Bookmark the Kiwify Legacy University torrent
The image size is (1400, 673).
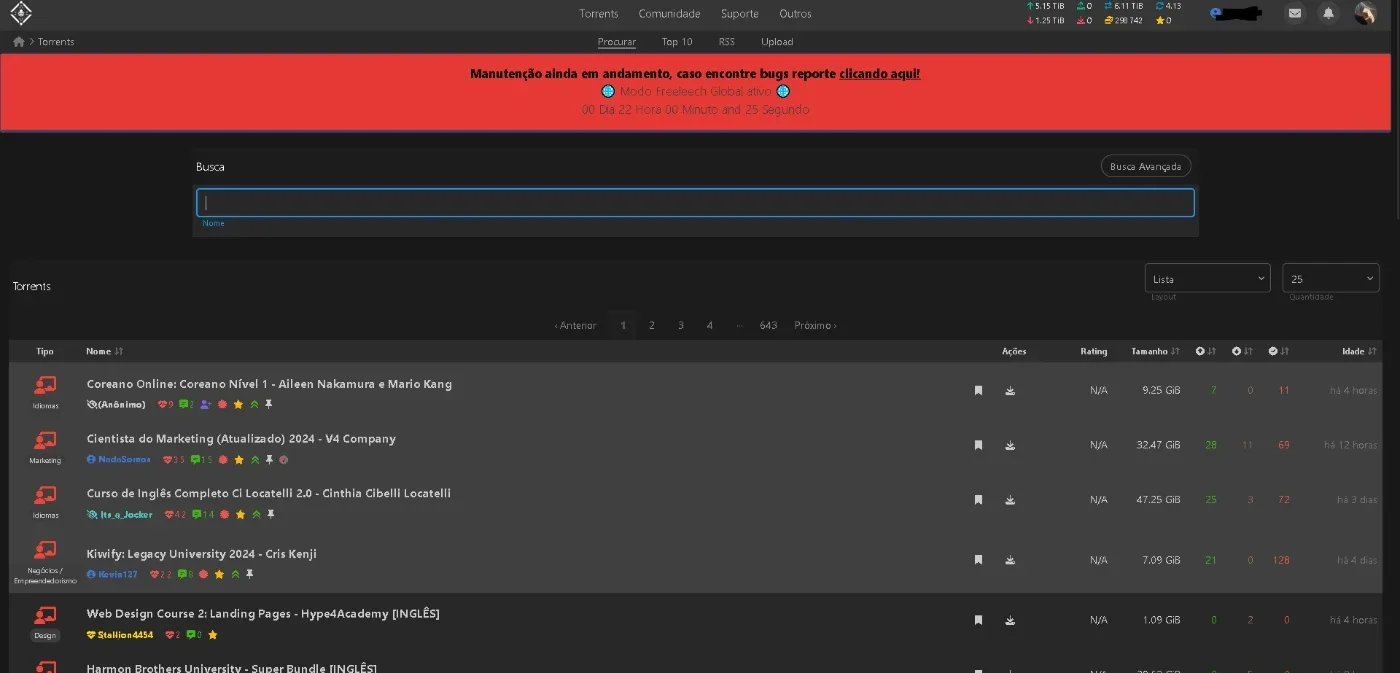click(978, 560)
